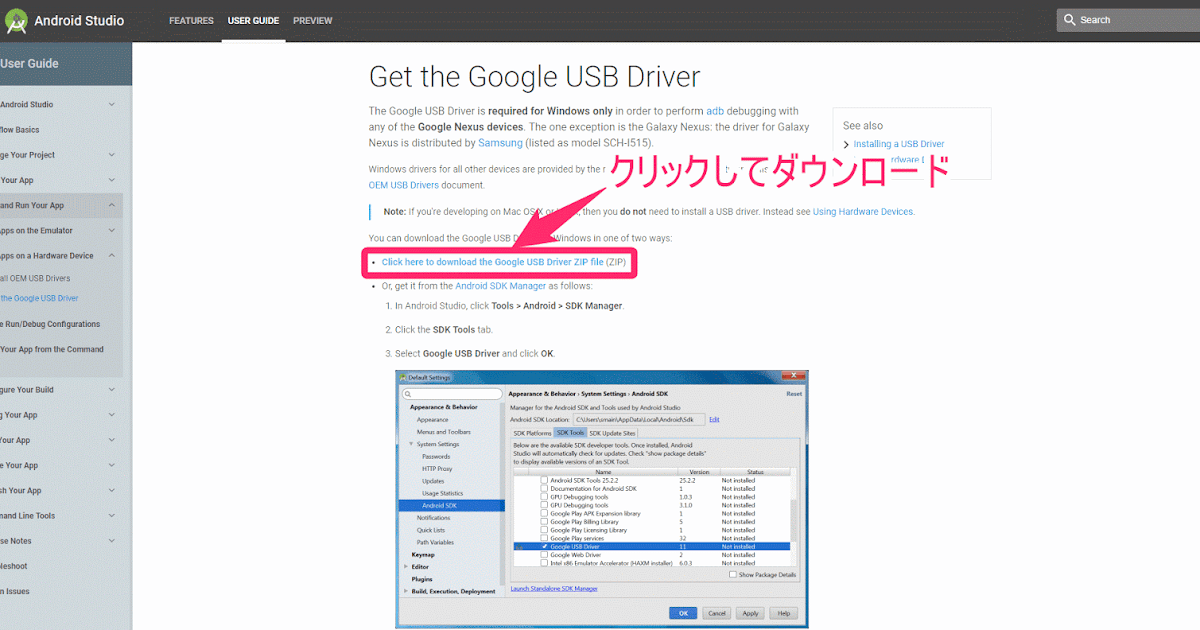
Task: Click the Help button in dialog
Action: coord(784,613)
